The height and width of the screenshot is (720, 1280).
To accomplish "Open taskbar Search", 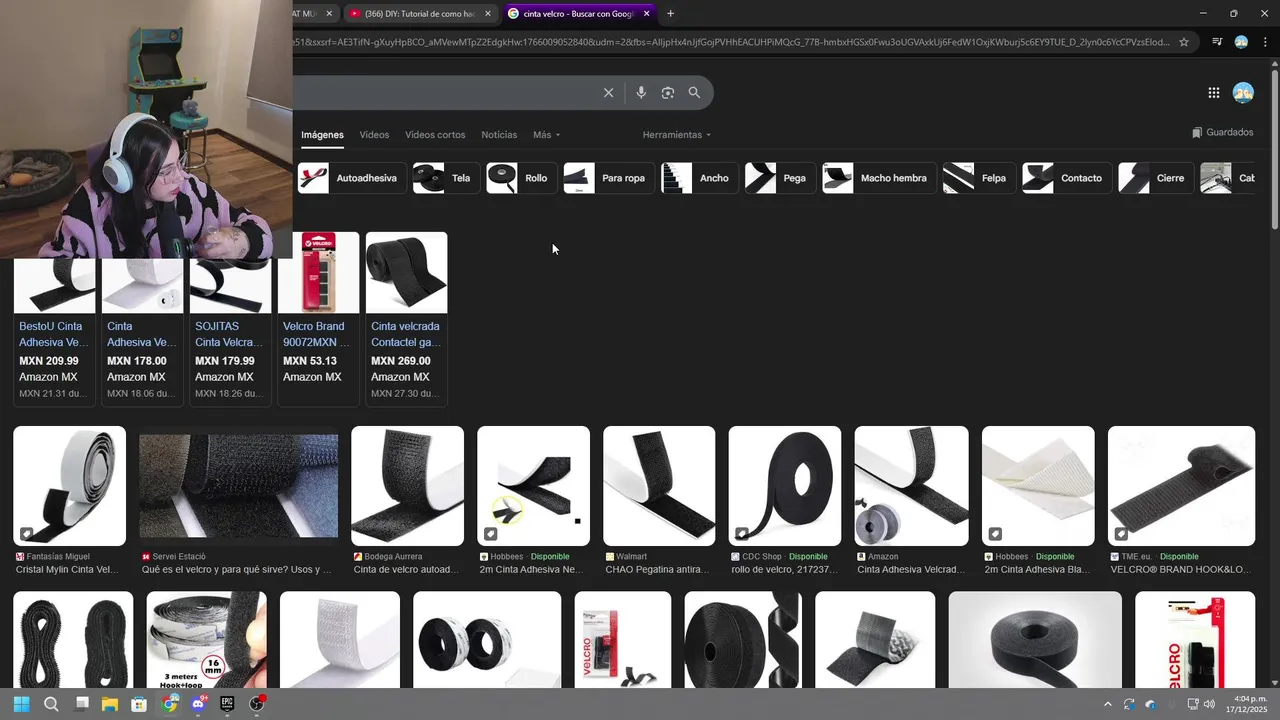I will click(x=51, y=704).
